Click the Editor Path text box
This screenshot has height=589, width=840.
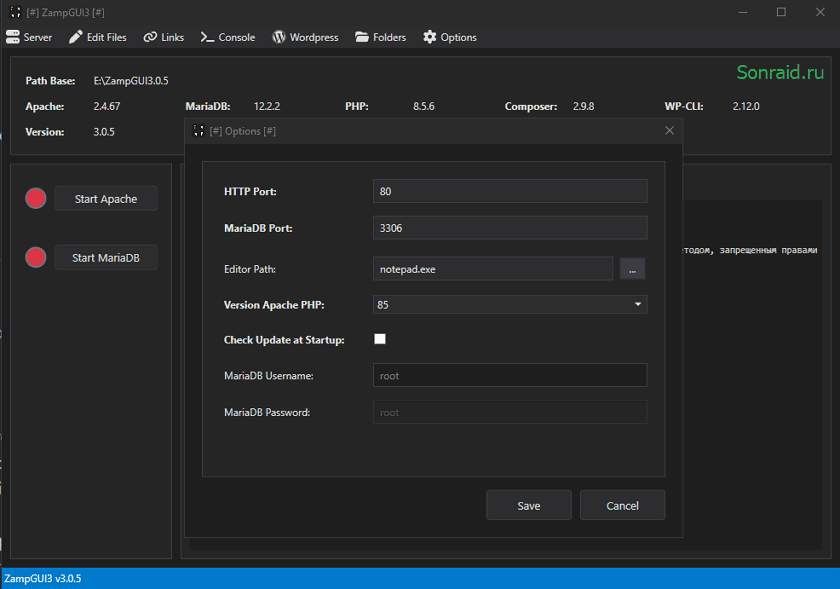[x=493, y=269]
